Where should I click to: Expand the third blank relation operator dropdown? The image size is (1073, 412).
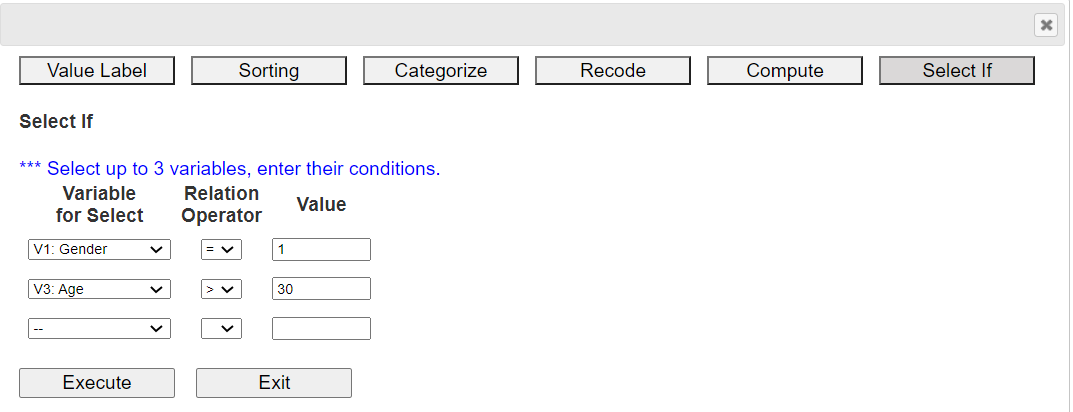pyautogui.click(x=221, y=329)
